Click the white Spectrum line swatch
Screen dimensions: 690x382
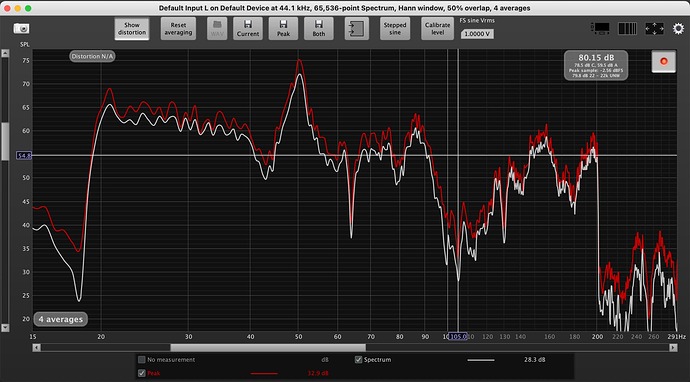(x=481, y=360)
